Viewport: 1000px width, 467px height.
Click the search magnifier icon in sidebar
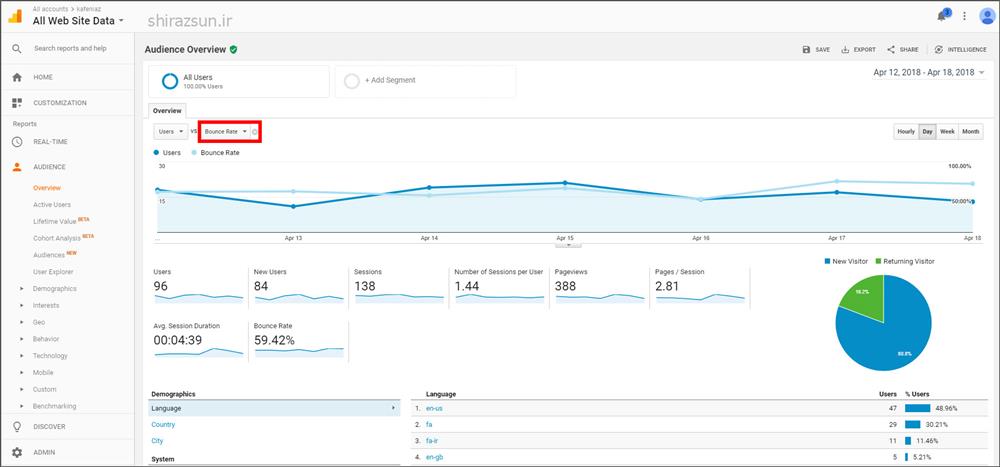pos(17,48)
